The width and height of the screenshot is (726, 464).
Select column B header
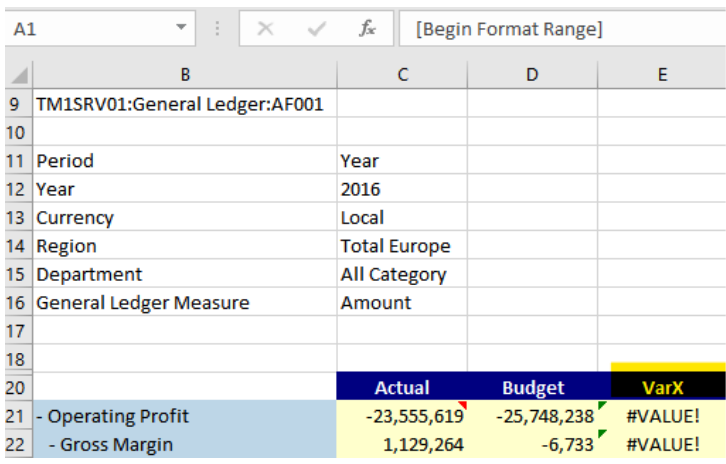point(185,75)
